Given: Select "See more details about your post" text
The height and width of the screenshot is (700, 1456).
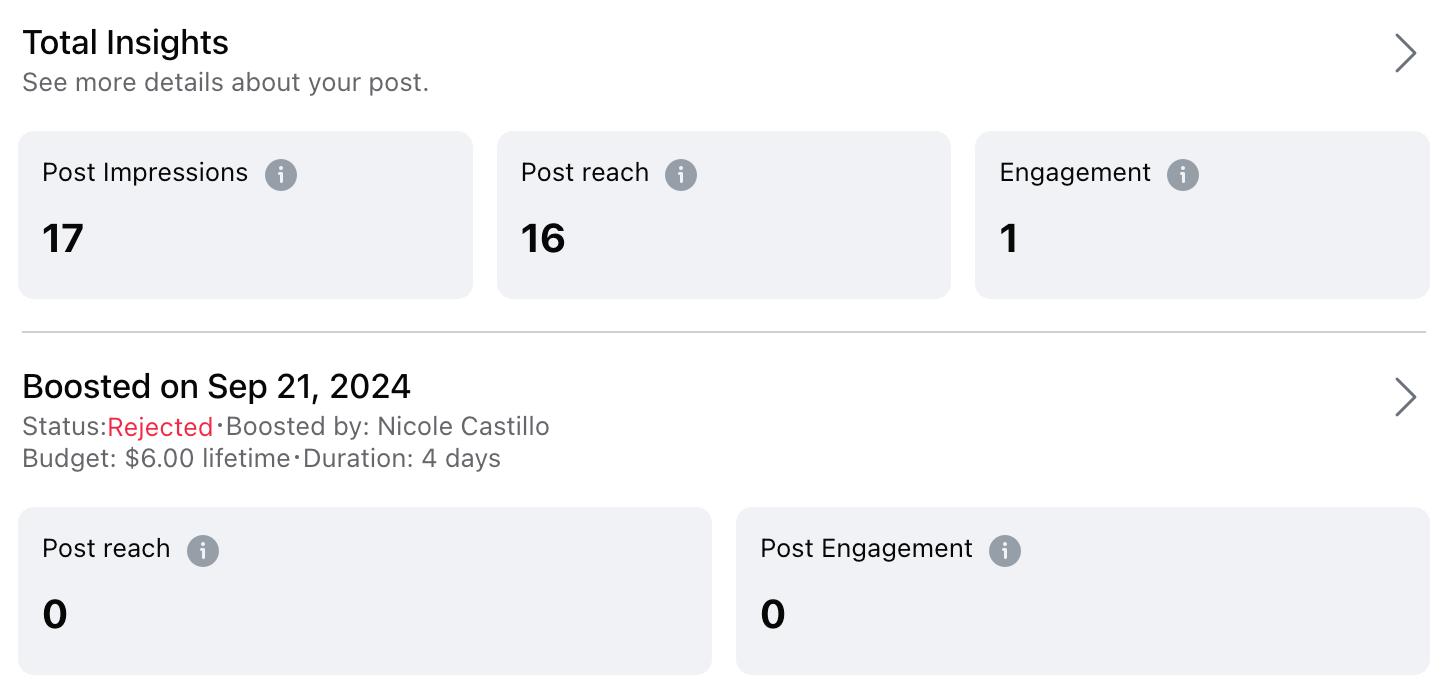Looking at the screenshot, I should [x=225, y=83].
